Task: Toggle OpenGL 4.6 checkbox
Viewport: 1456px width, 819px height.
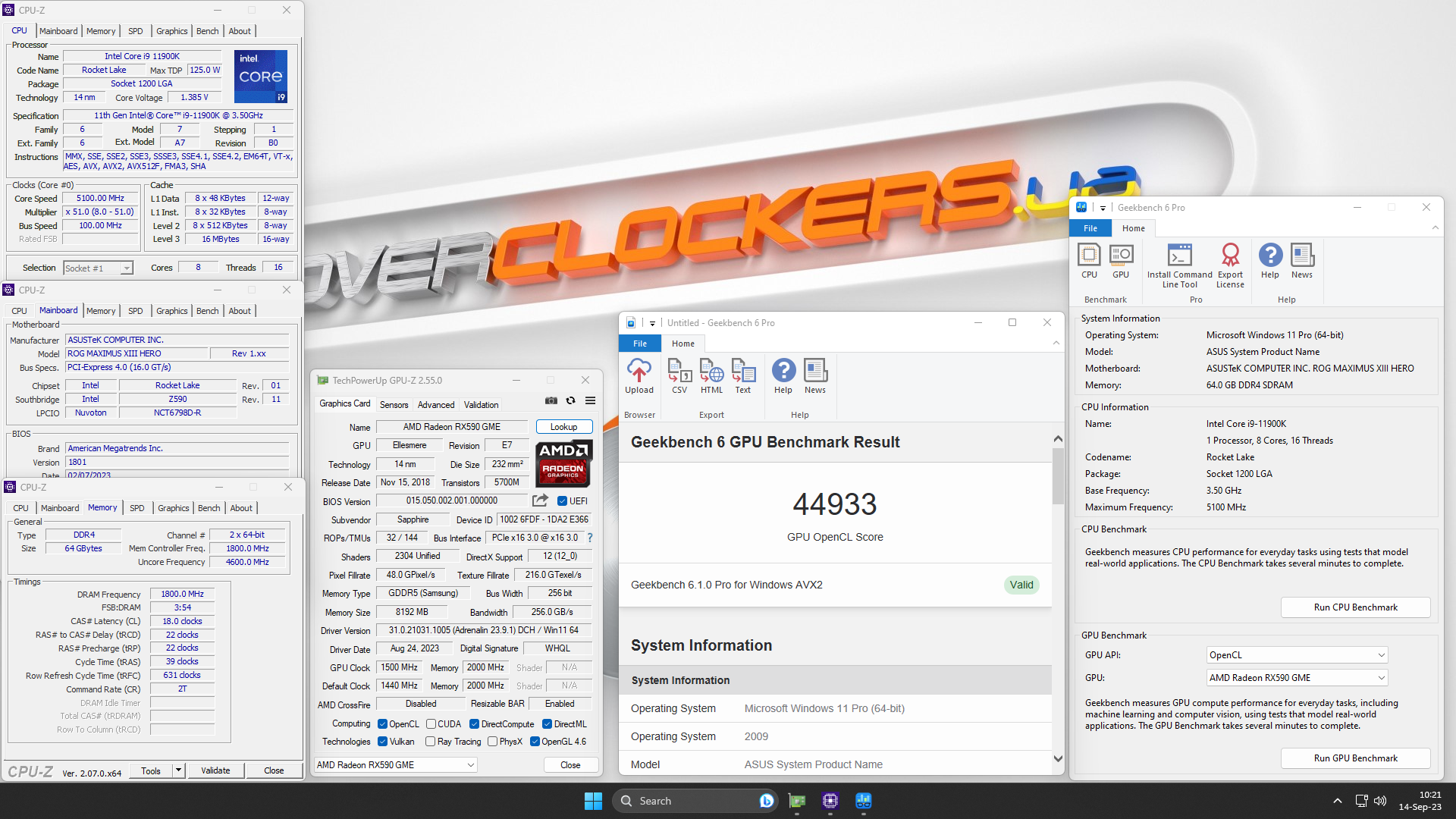Action: pos(535,742)
